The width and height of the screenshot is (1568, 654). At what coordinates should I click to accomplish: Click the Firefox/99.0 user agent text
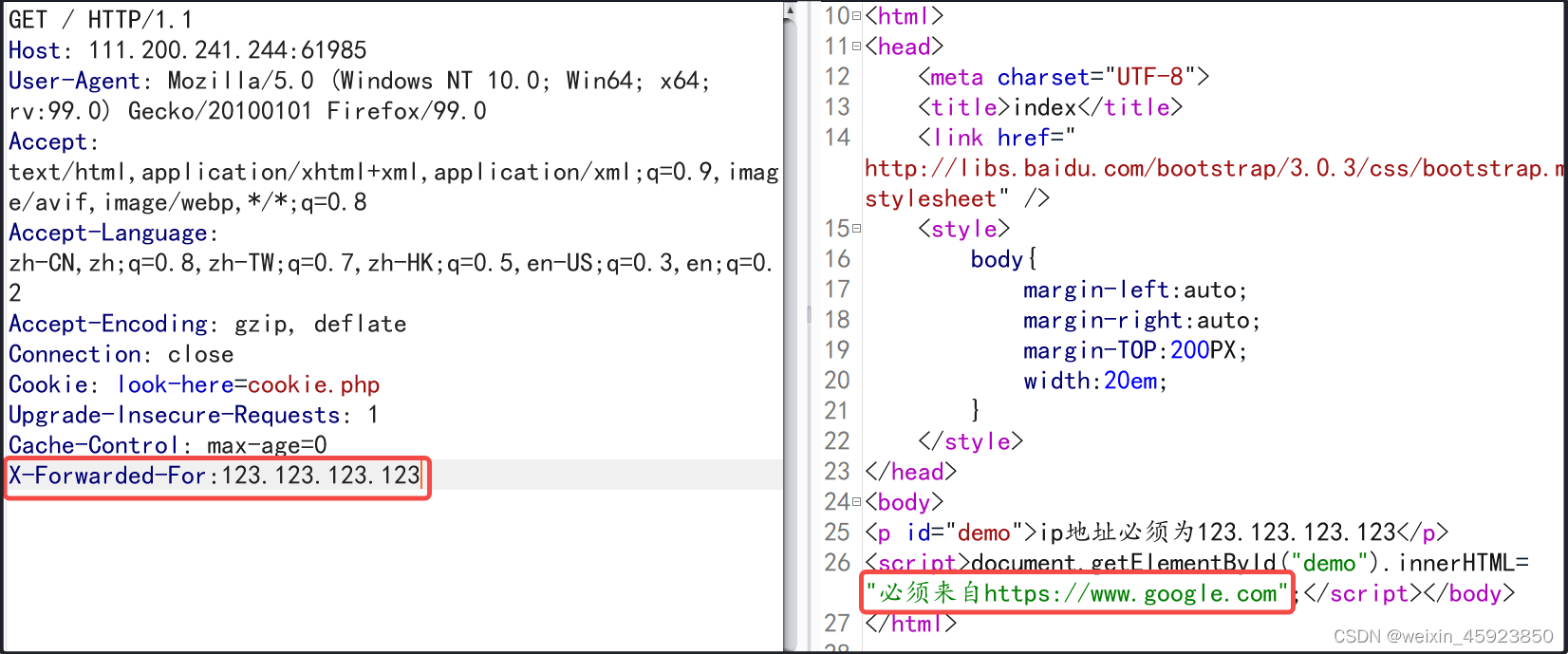pos(407,111)
